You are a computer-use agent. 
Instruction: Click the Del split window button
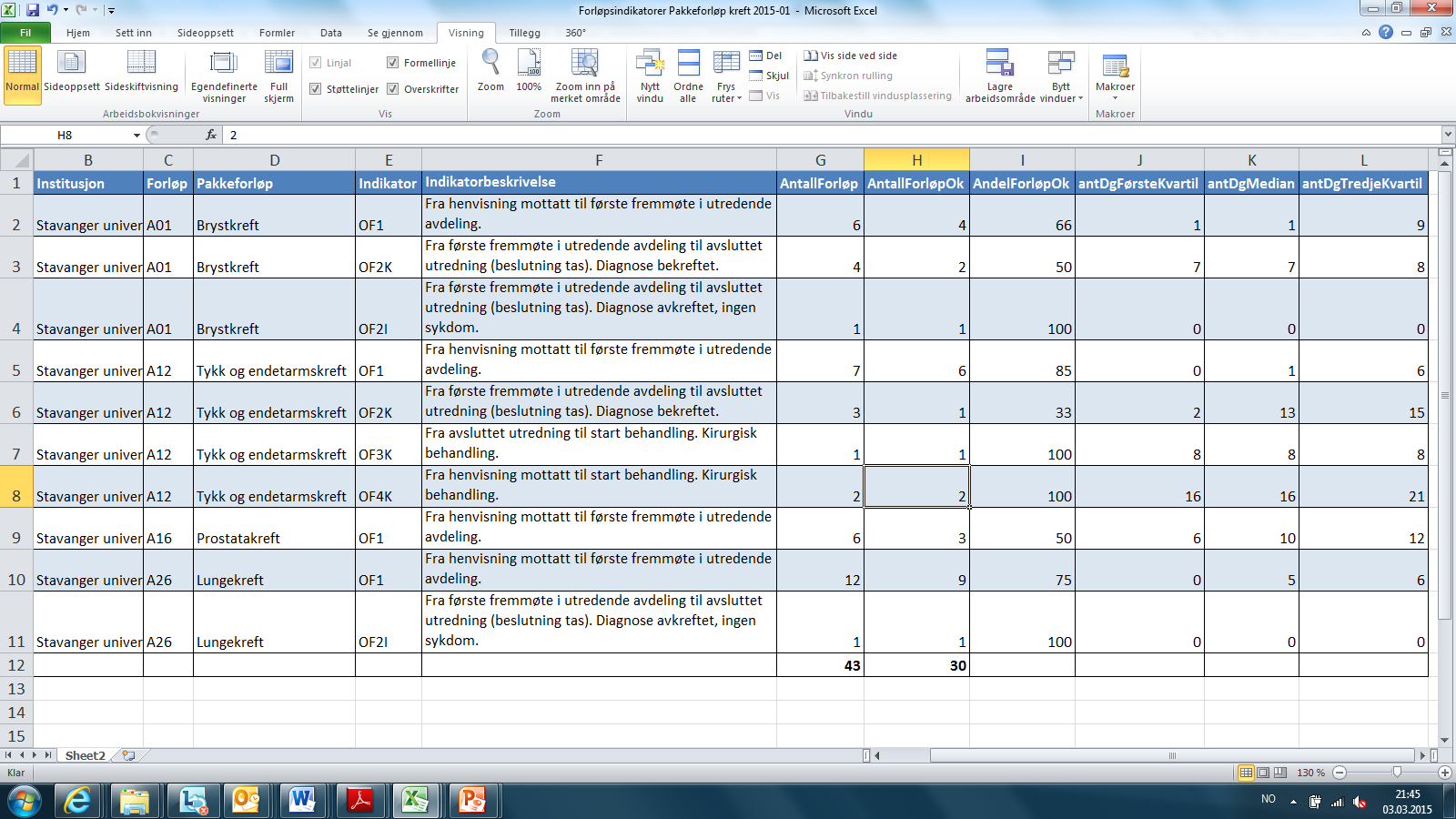(765, 56)
